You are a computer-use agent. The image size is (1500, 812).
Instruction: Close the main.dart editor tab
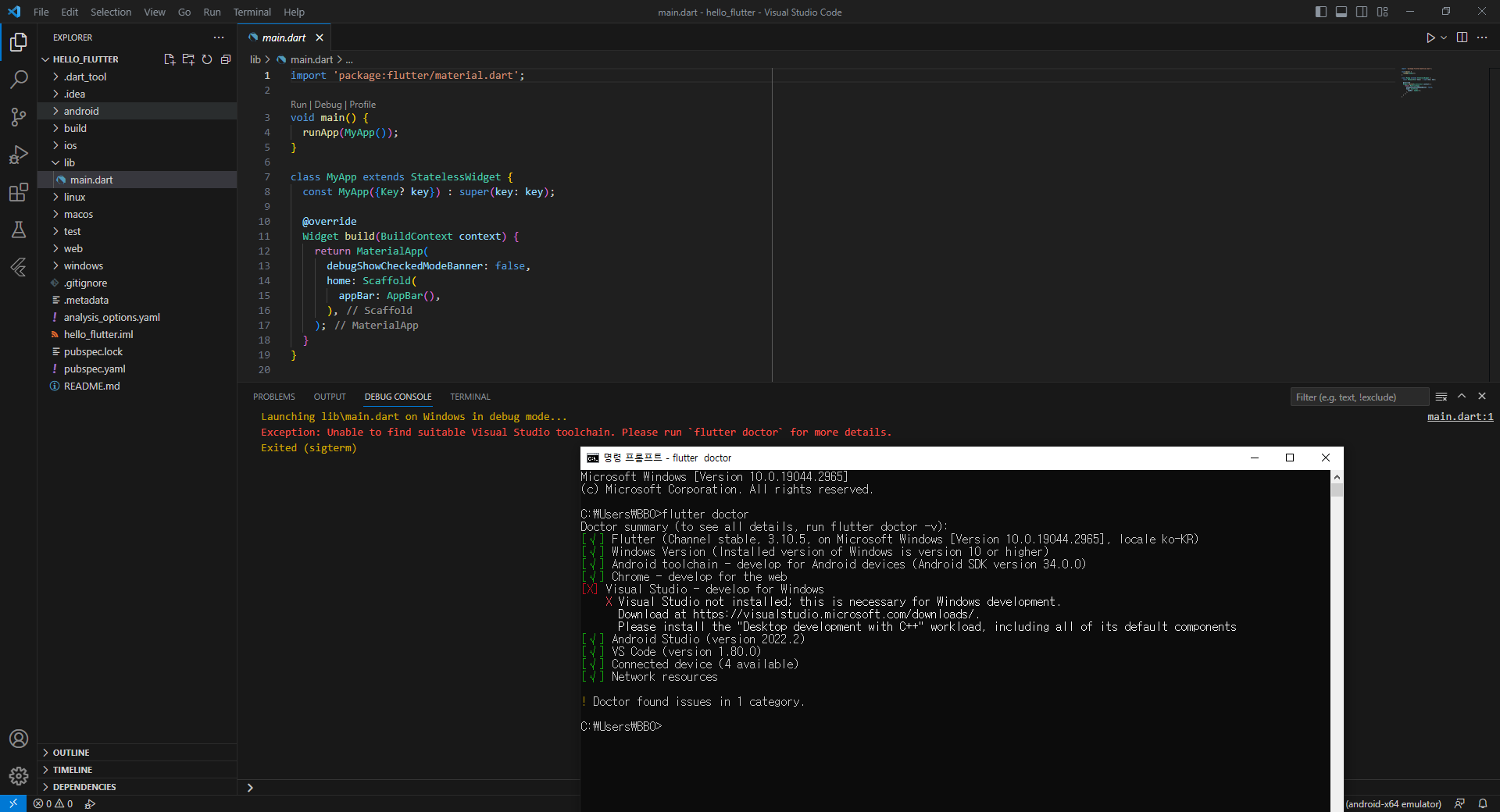click(x=320, y=37)
